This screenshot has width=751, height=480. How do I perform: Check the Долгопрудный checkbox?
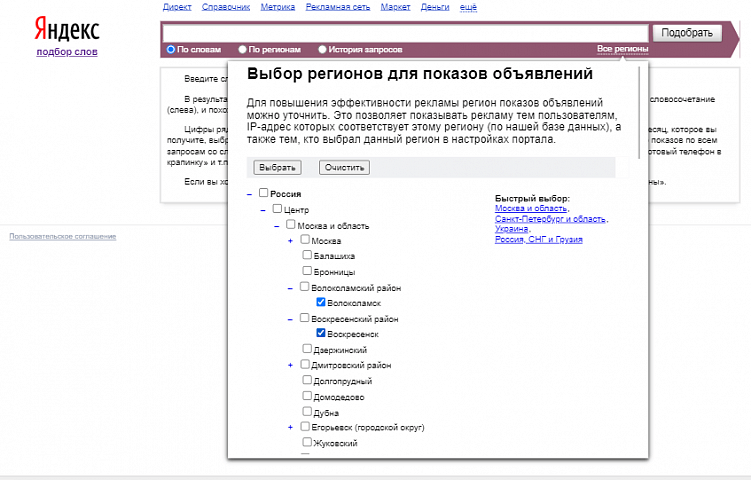(x=307, y=380)
